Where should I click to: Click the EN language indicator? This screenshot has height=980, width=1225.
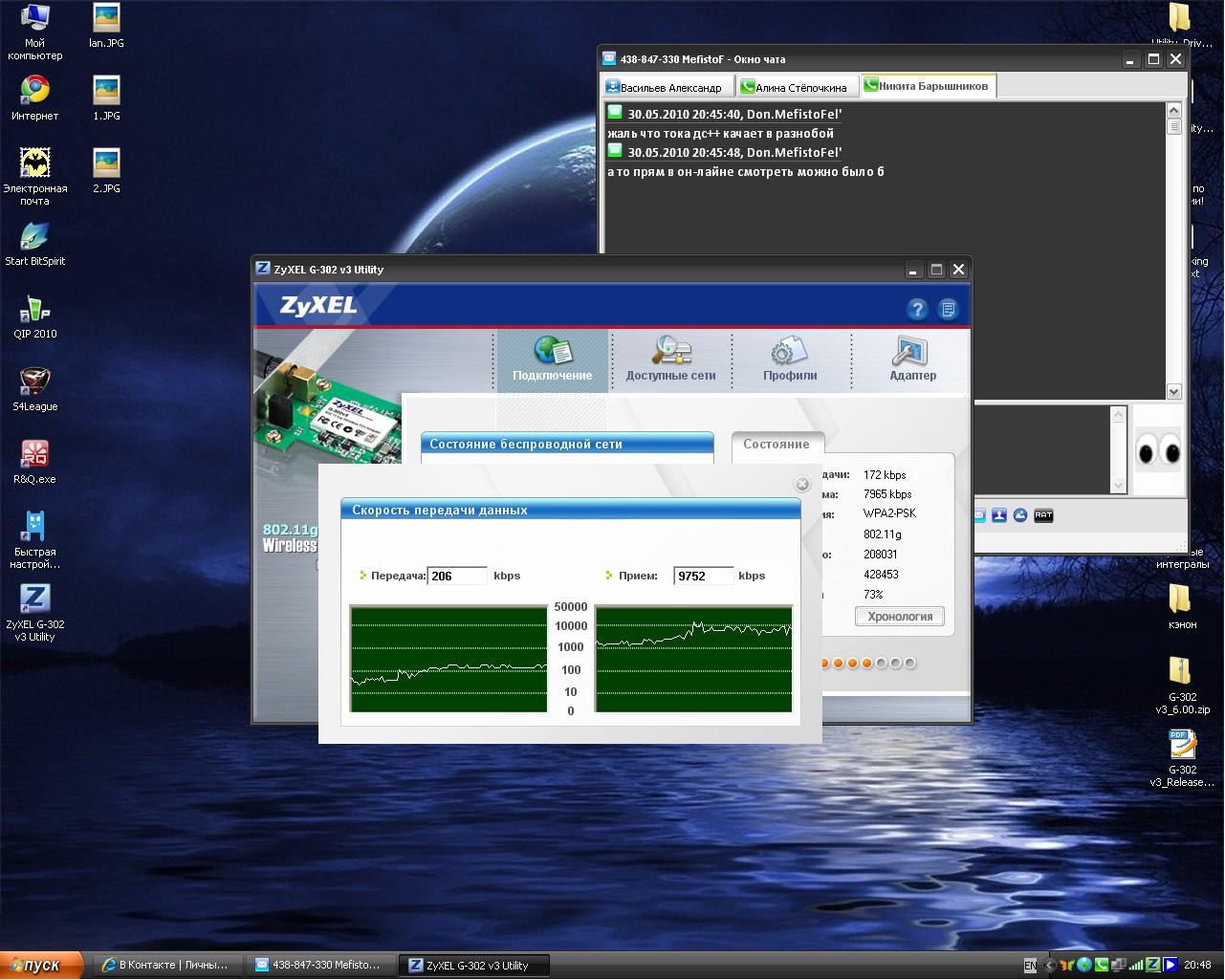(x=1030, y=966)
